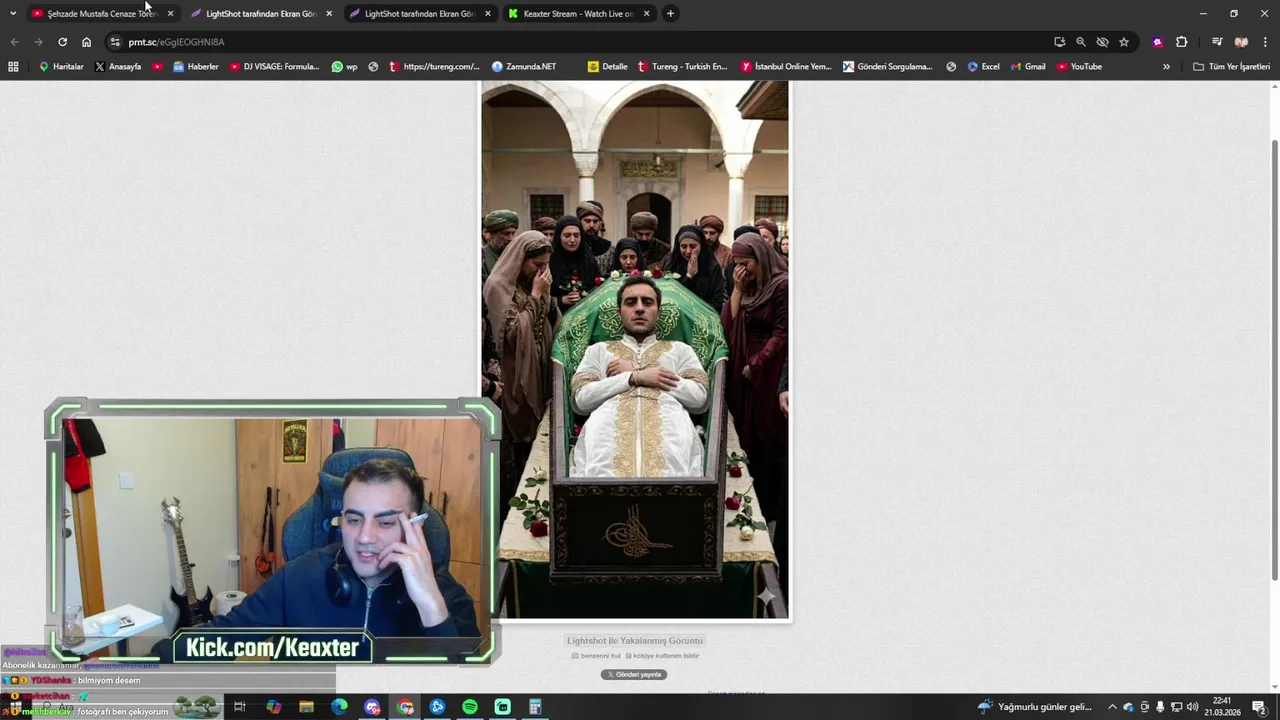Screen dimensions: 1280x720
Task: Open the Detalle bookmark
Action: coord(608,67)
